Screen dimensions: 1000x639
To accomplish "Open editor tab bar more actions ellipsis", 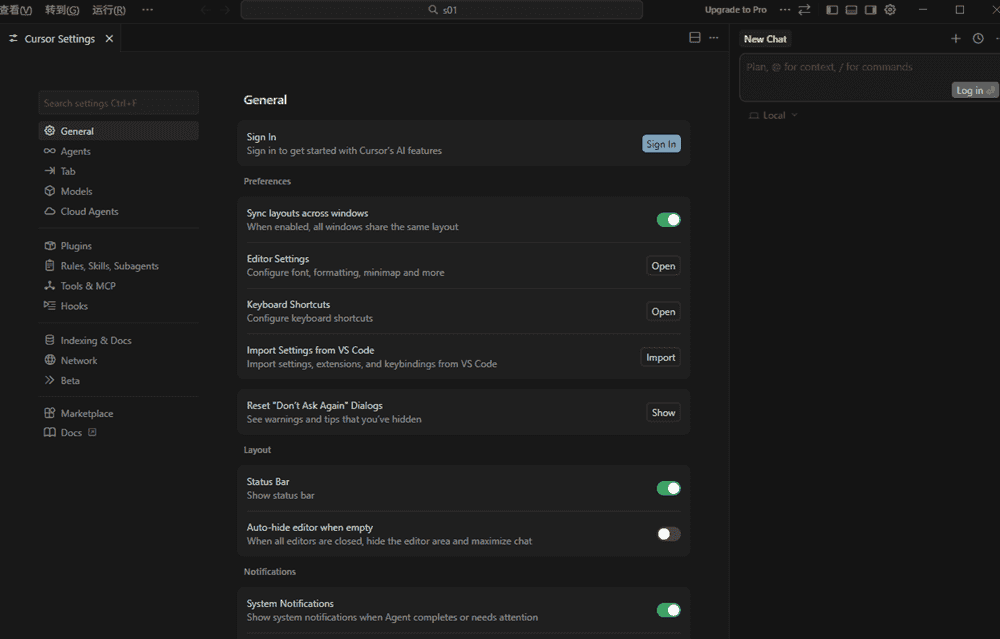I will (x=713, y=38).
